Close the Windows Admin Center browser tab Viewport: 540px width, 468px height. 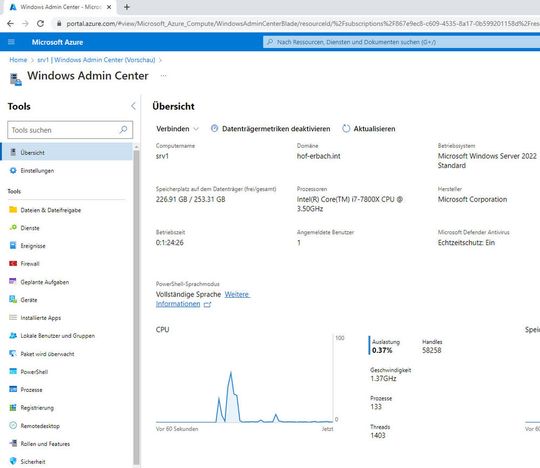pos(109,7)
